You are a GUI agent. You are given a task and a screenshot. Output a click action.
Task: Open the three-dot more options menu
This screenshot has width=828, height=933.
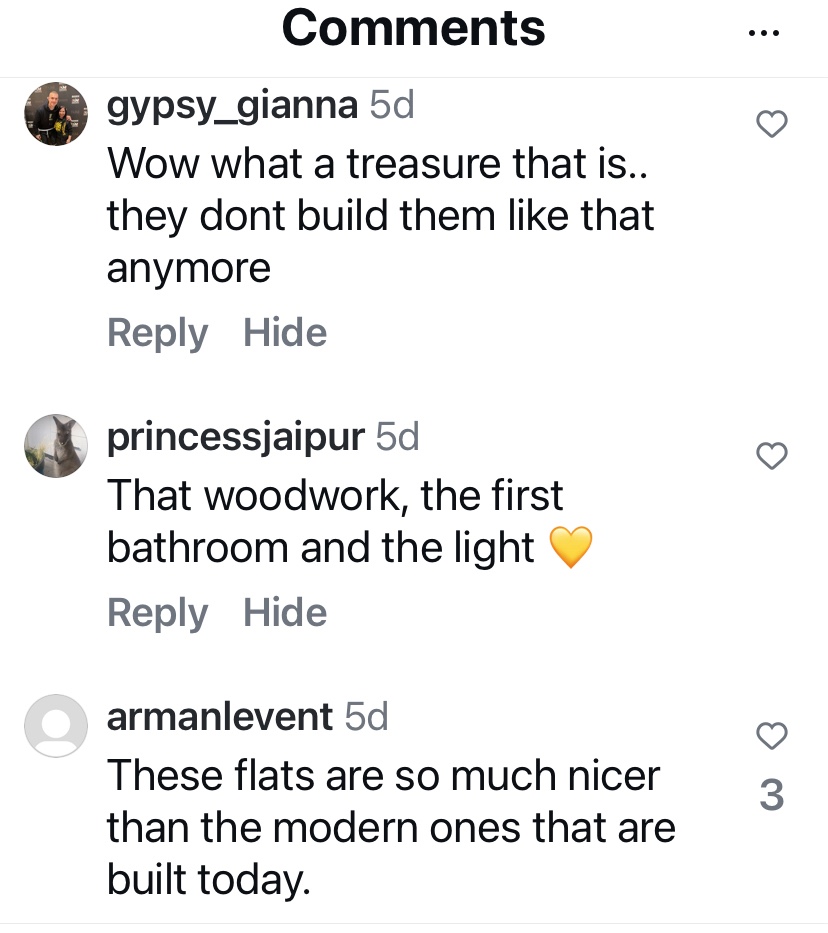click(x=762, y=32)
